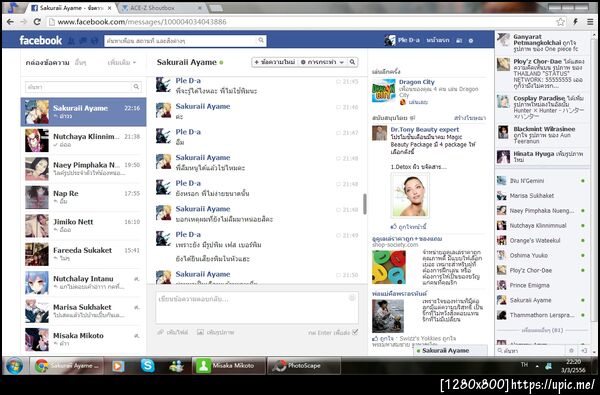Open Skype from the taskbar

[148, 366]
